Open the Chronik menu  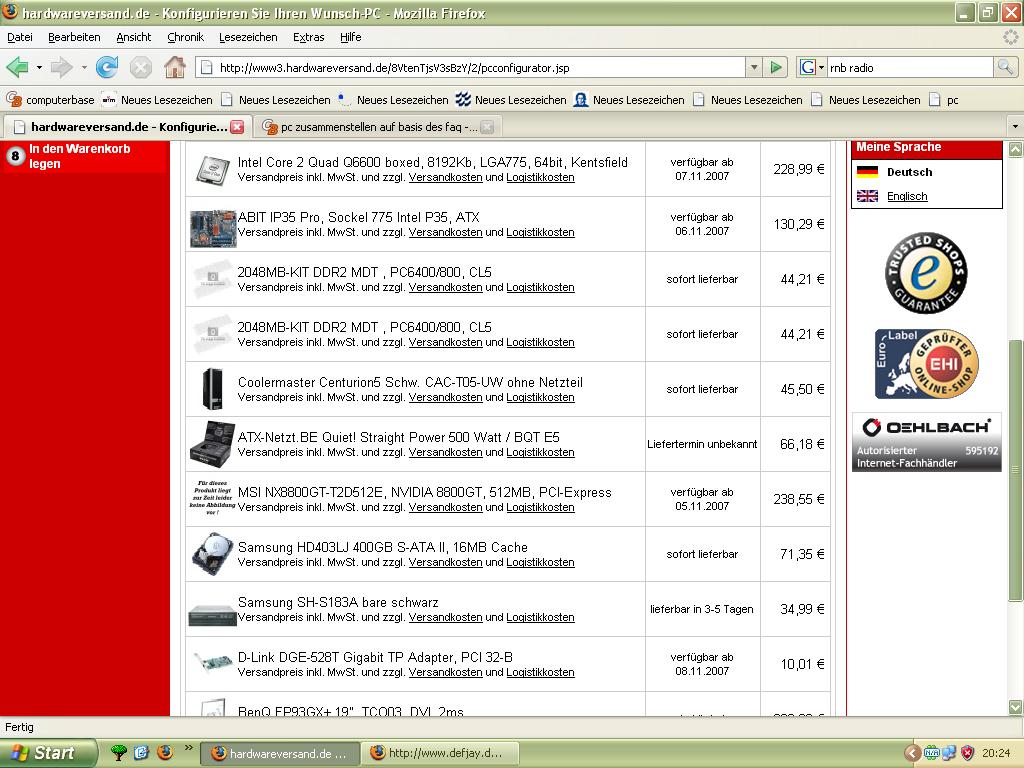coord(185,37)
